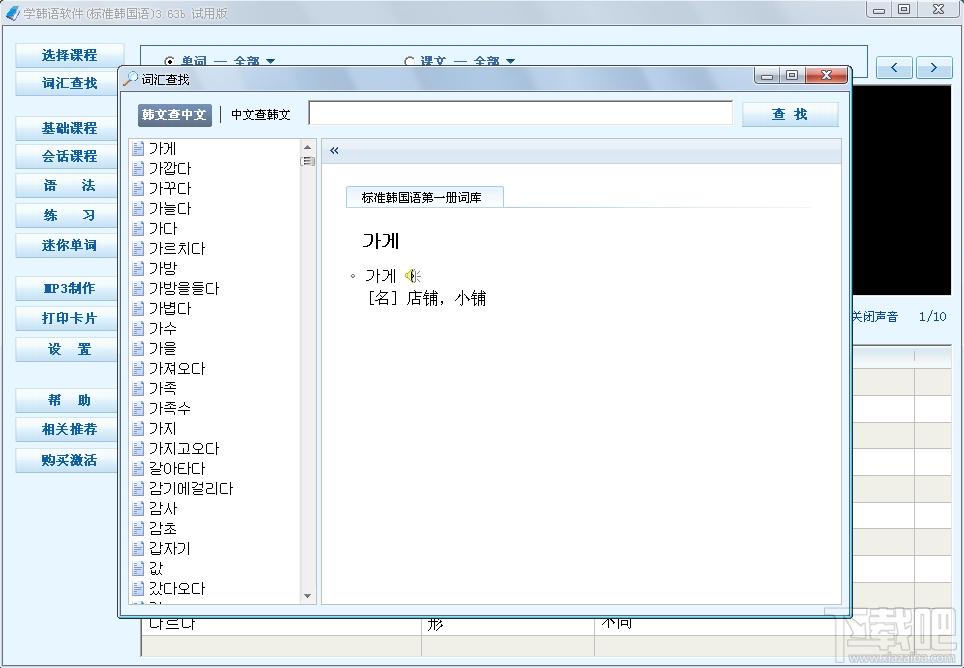Close the 词汇查找 dialog window
This screenshot has height=668, width=964.
827,75
